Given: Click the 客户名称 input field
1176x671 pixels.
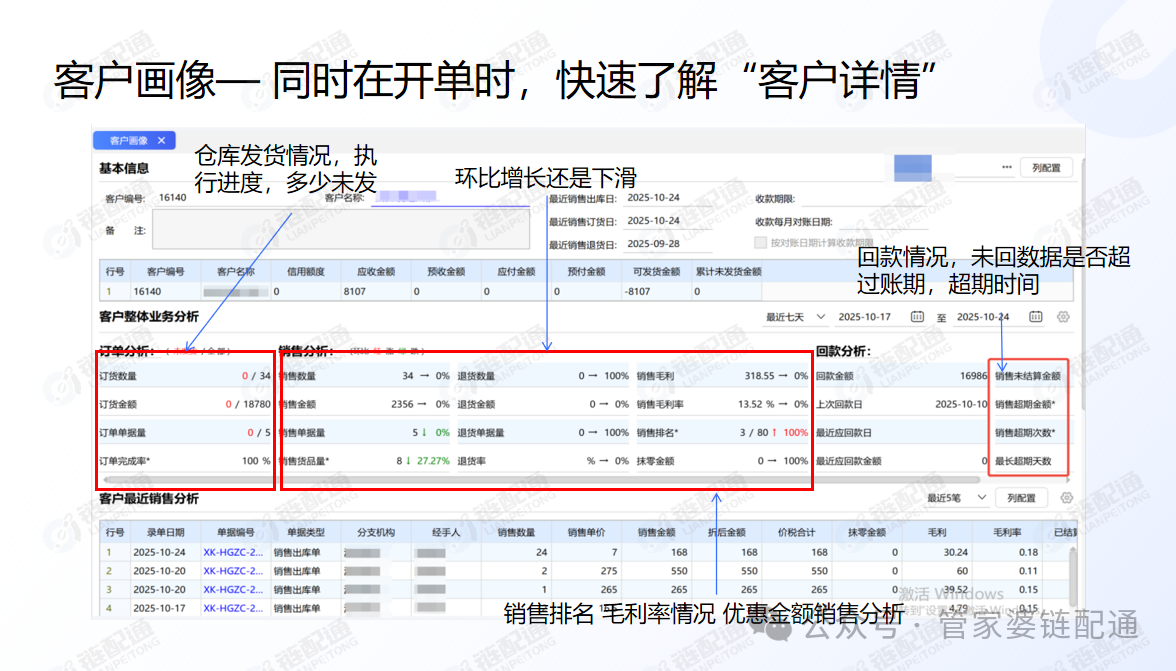Looking at the screenshot, I should tap(450, 198).
